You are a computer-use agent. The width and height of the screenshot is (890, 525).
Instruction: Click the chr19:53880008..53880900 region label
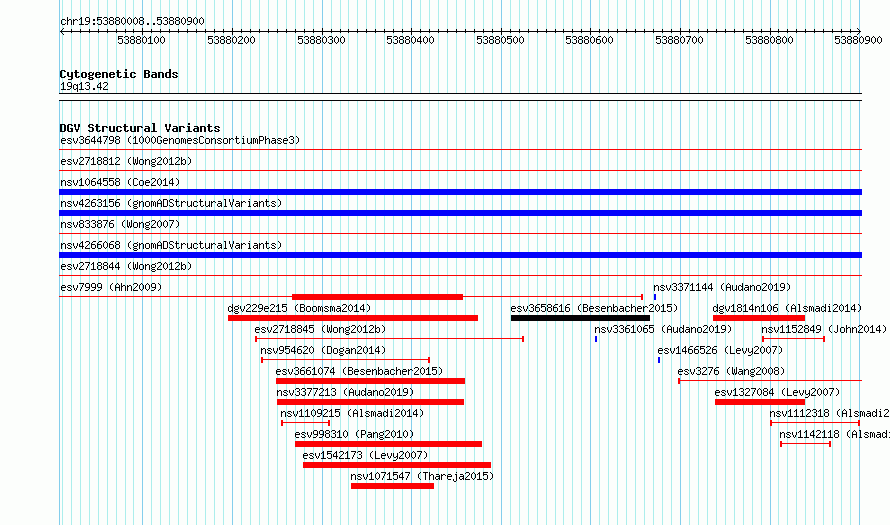[132, 21]
